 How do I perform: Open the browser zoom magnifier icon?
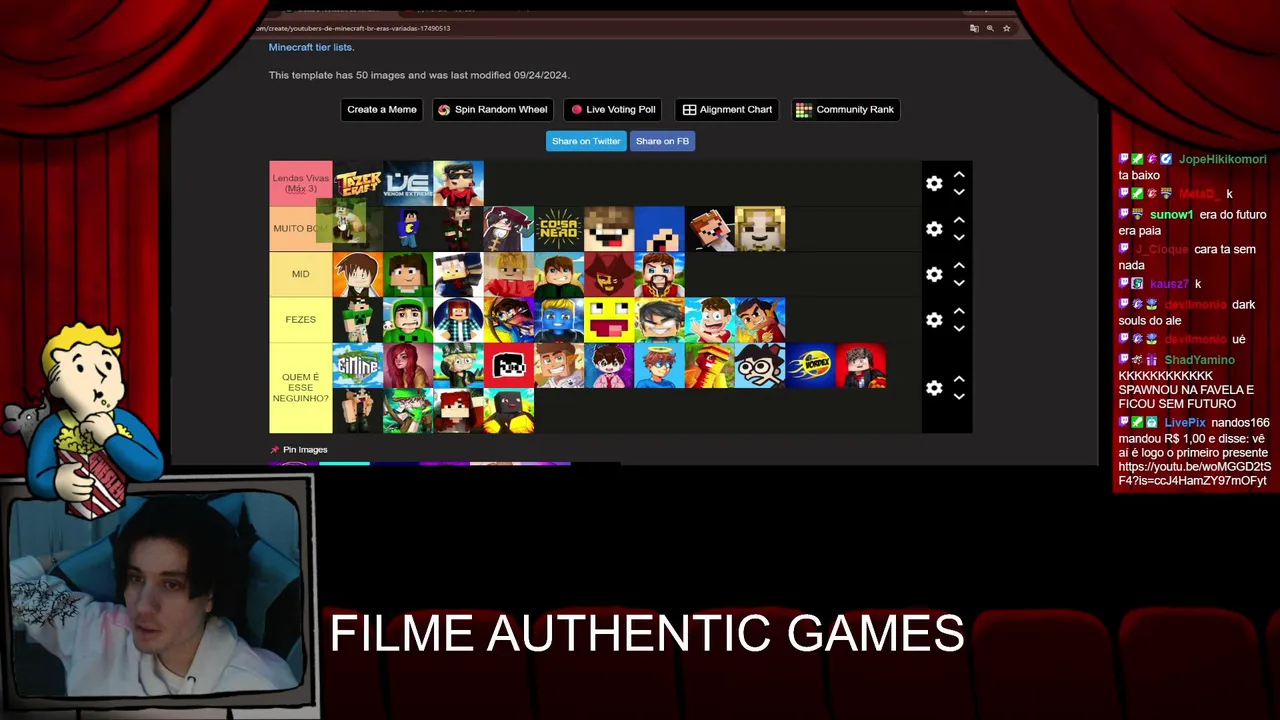pos(990,28)
